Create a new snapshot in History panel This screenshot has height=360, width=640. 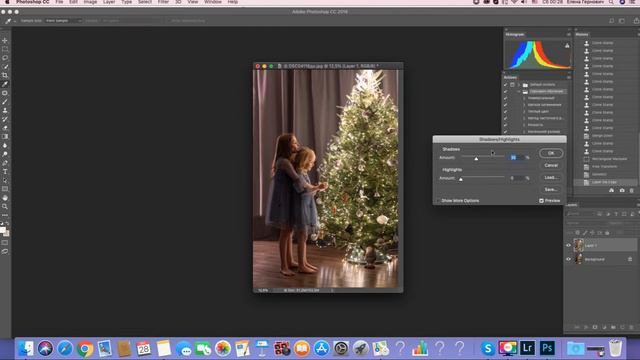tap(622, 190)
